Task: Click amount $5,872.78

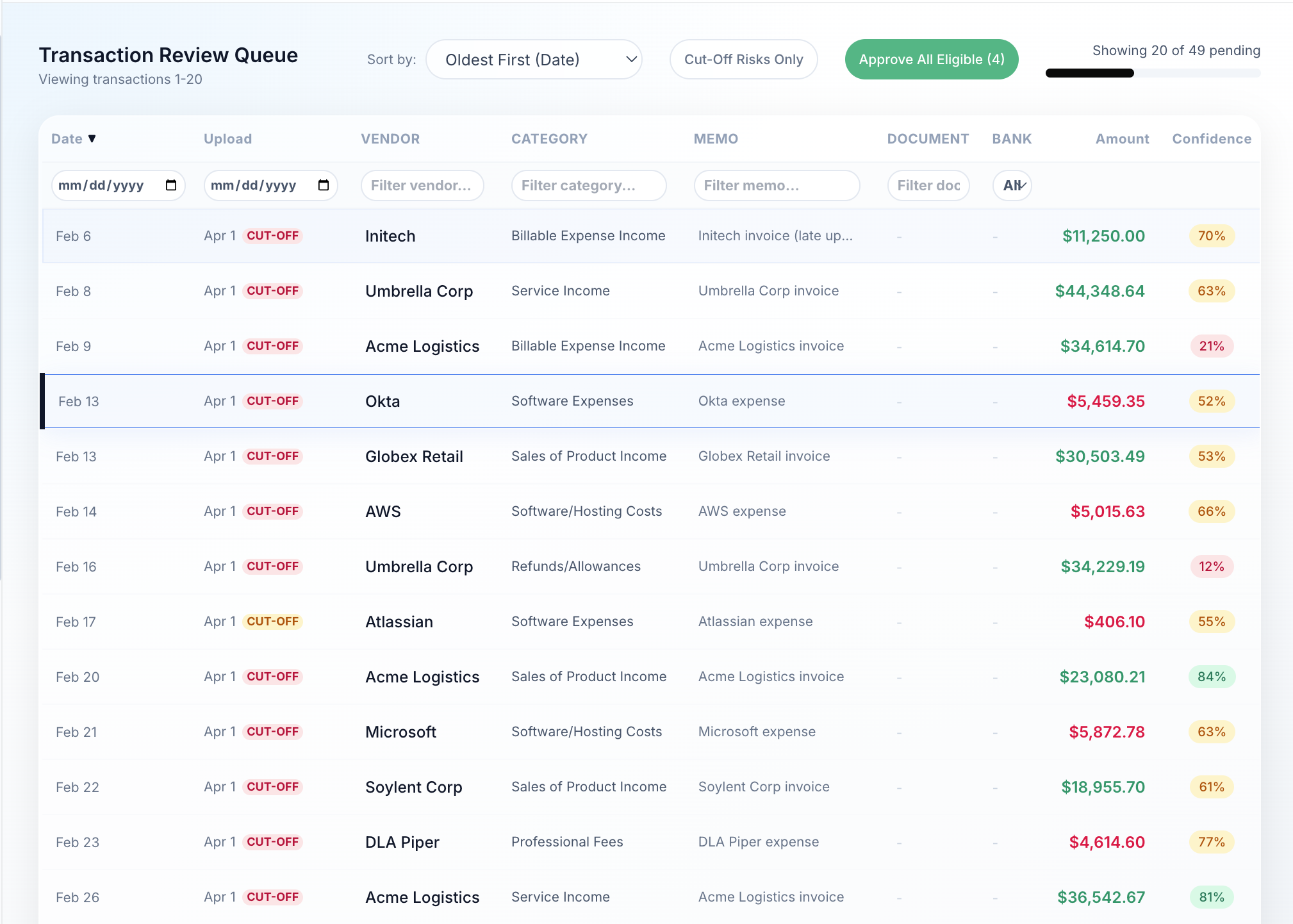Action: tap(1107, 732)
